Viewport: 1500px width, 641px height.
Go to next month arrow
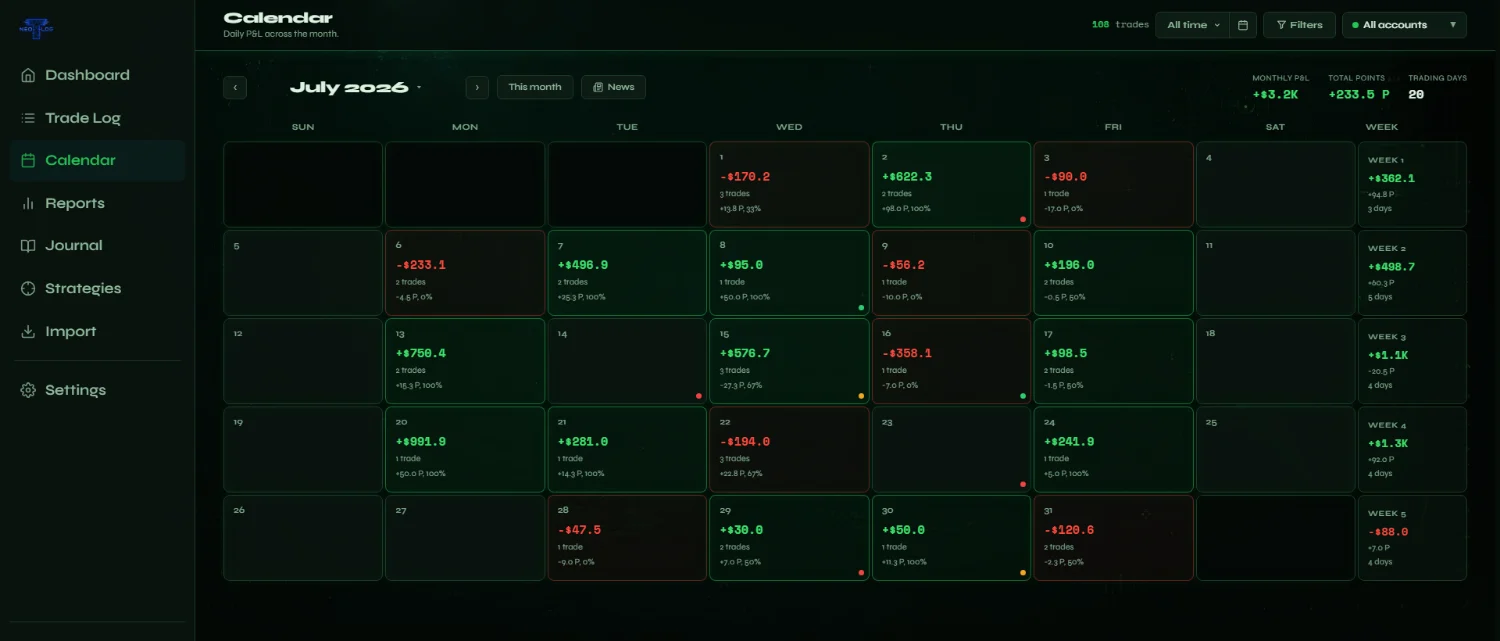click(477, 87)
